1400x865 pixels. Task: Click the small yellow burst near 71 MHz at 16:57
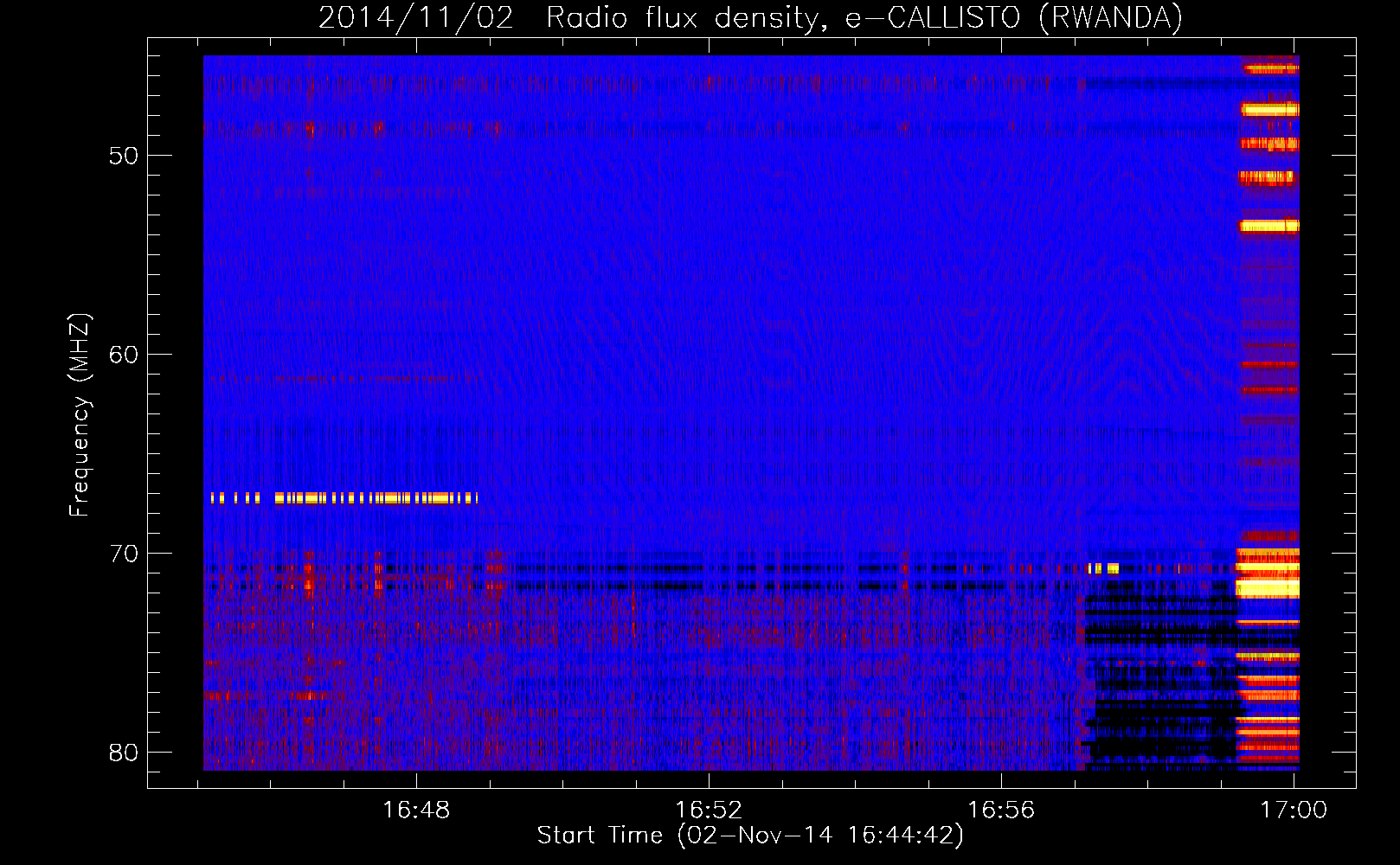tap(1103, 568)
